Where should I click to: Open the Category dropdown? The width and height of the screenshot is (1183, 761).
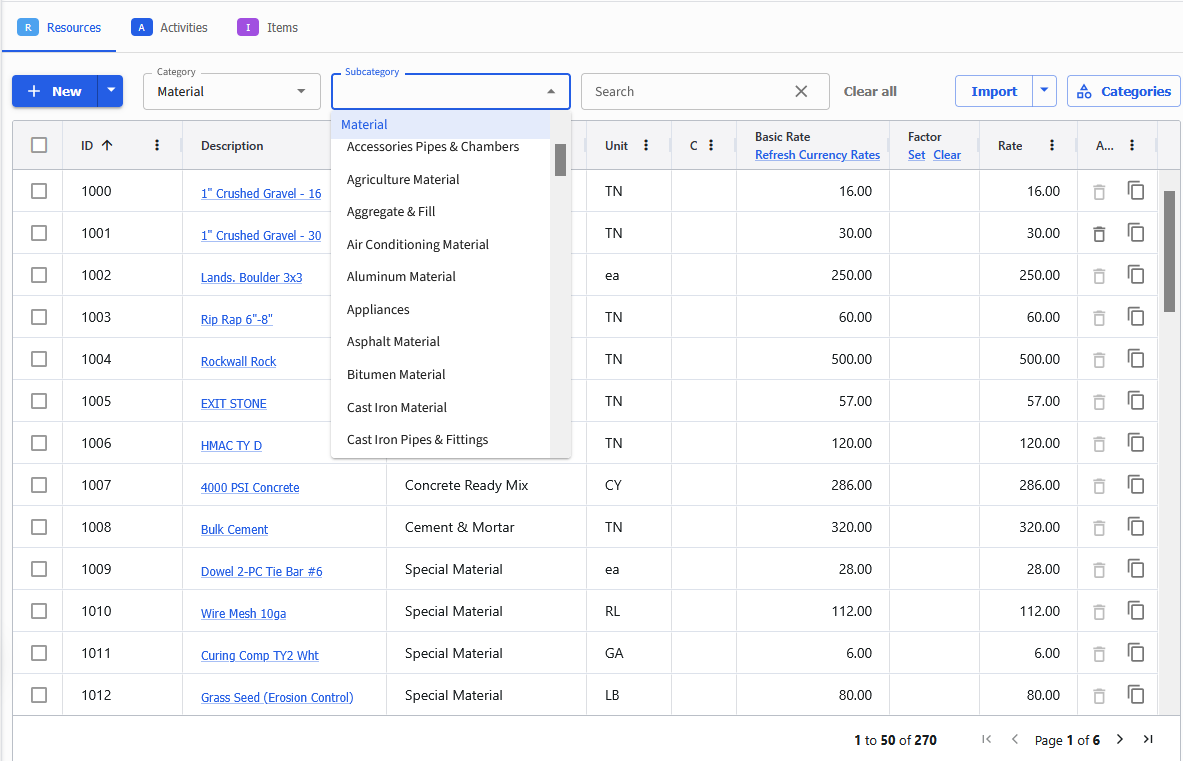pos(232,91)
